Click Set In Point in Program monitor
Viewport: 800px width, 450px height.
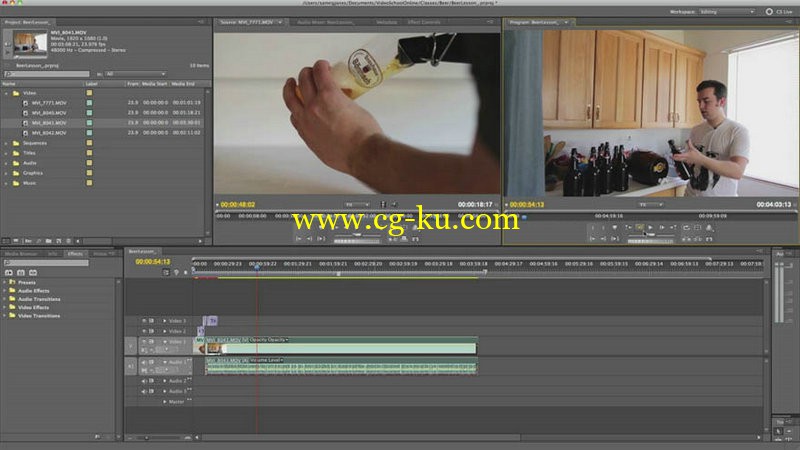click(x=592, y=228)
